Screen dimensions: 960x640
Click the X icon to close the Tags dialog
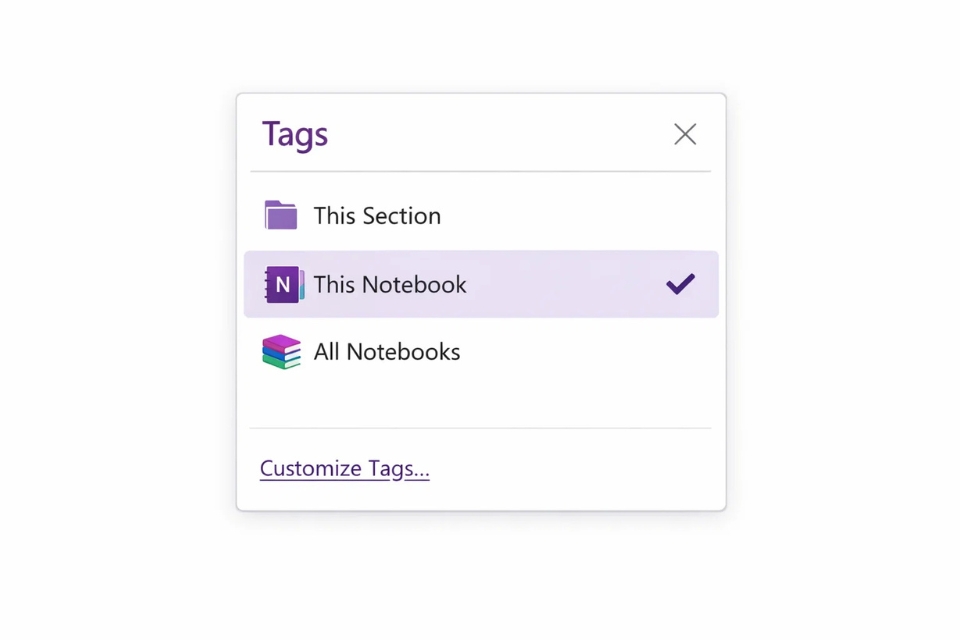click(685, 133)
